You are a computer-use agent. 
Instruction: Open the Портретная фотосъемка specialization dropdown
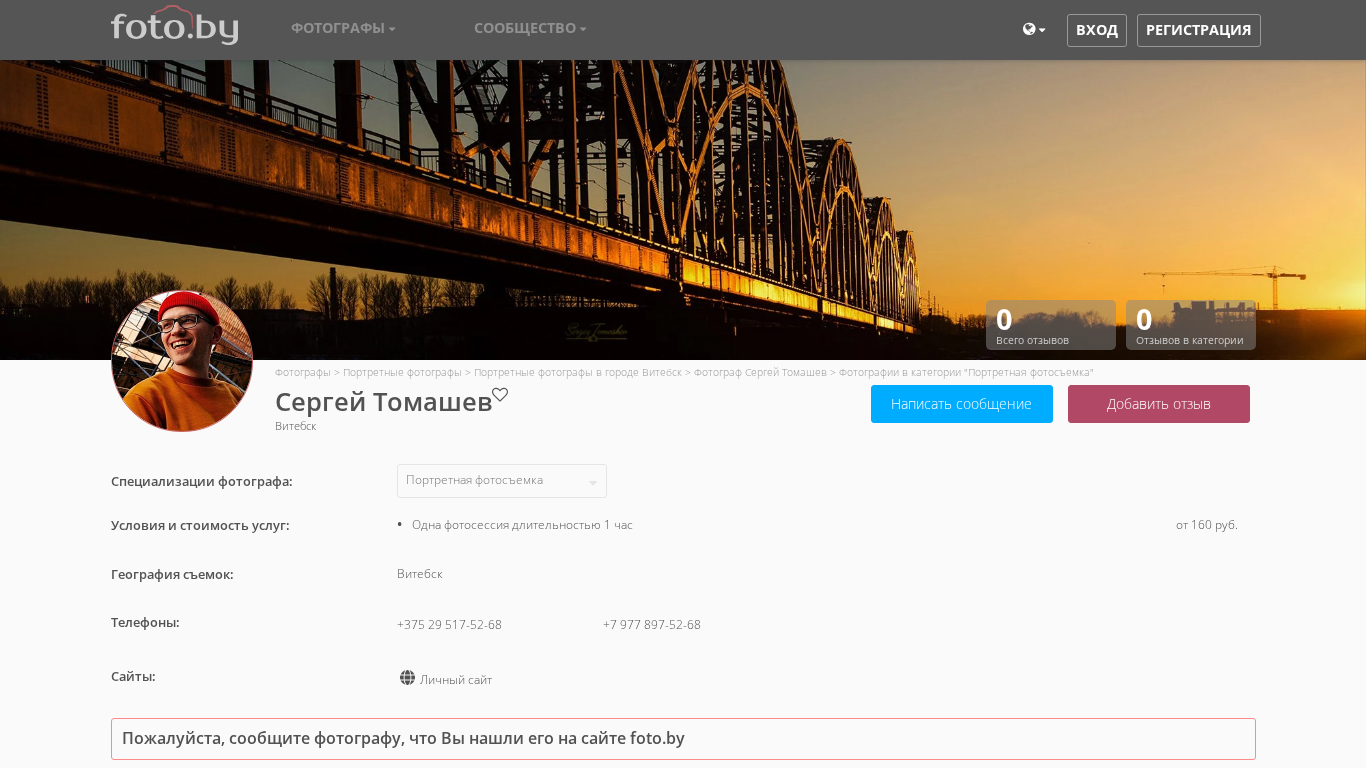501,481
